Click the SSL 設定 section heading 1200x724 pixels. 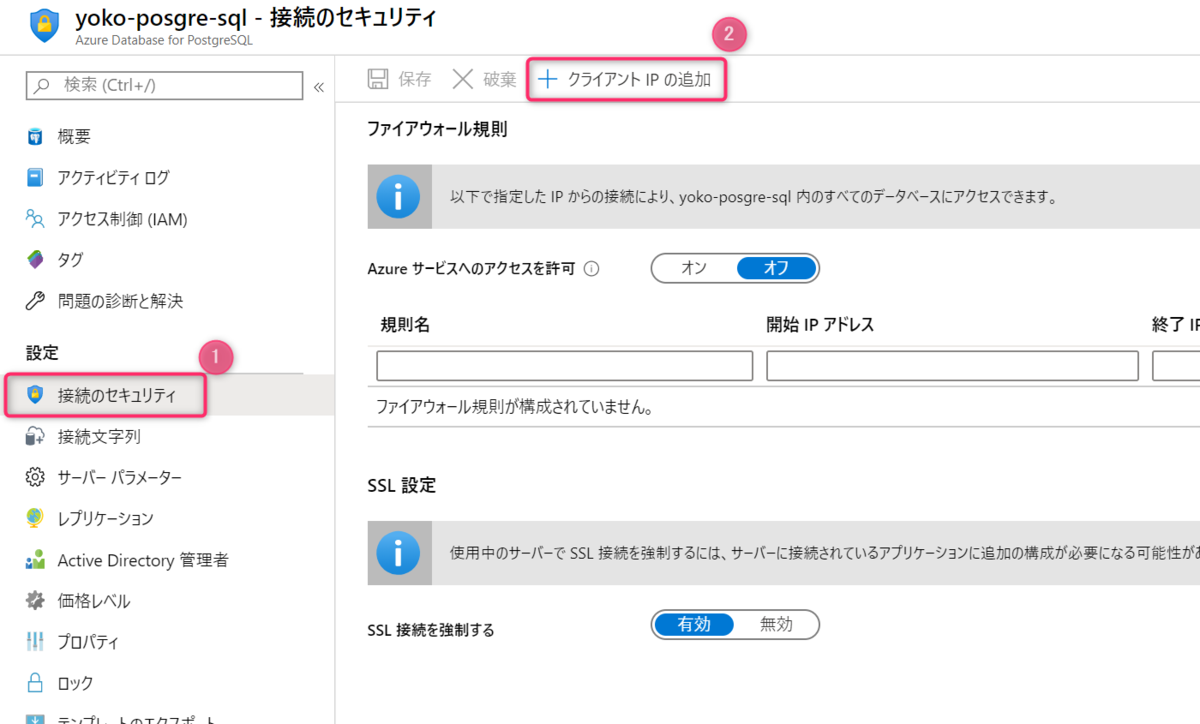pyautogui.click(x=402, y=486)
